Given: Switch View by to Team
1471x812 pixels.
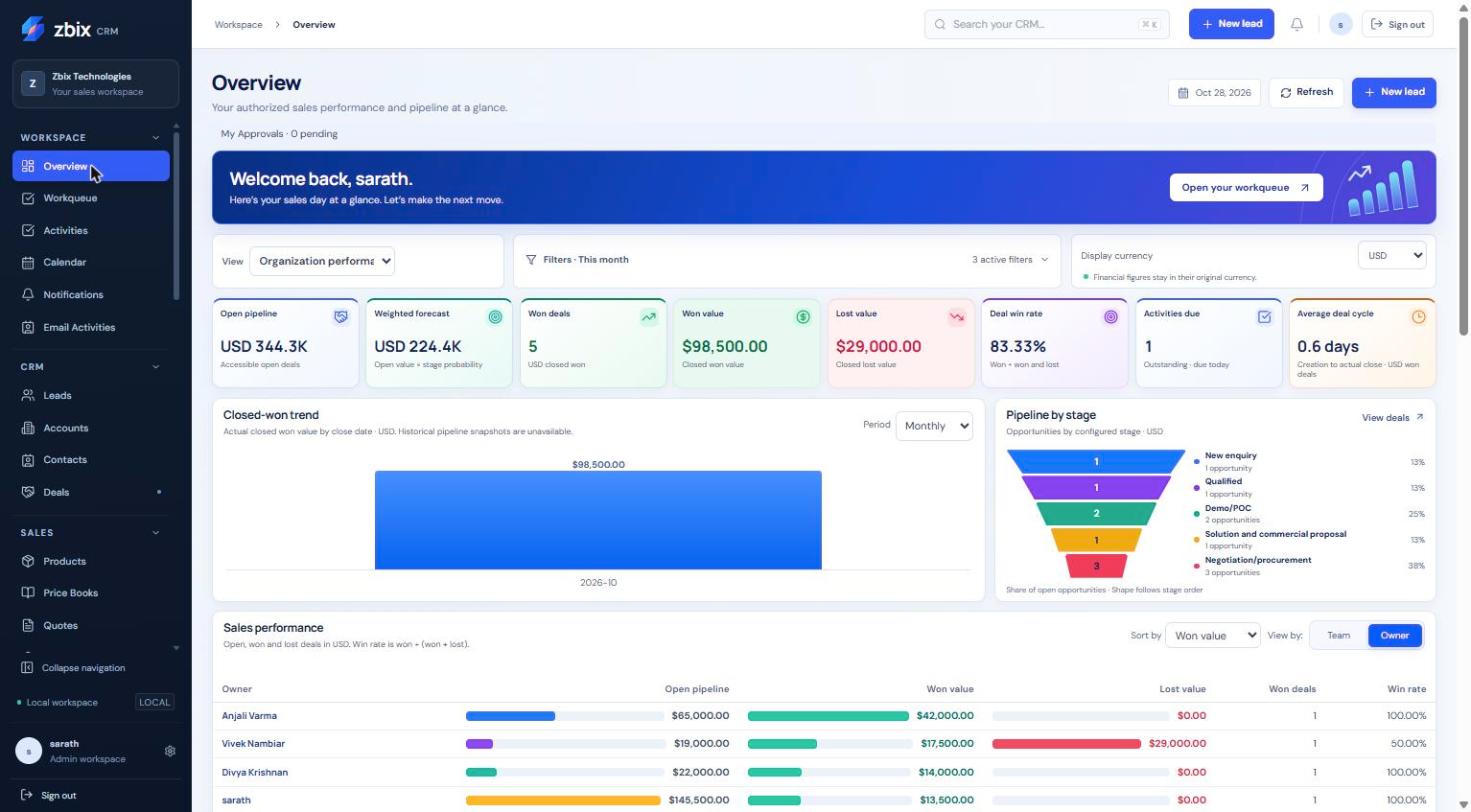Looking at the screenshot, I should (x=1338, y=636).
